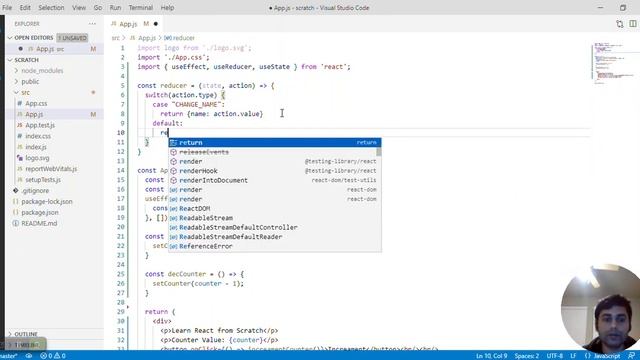Click the App.css file icon
The width and height of the screenshot is (640, 360).
20,103
